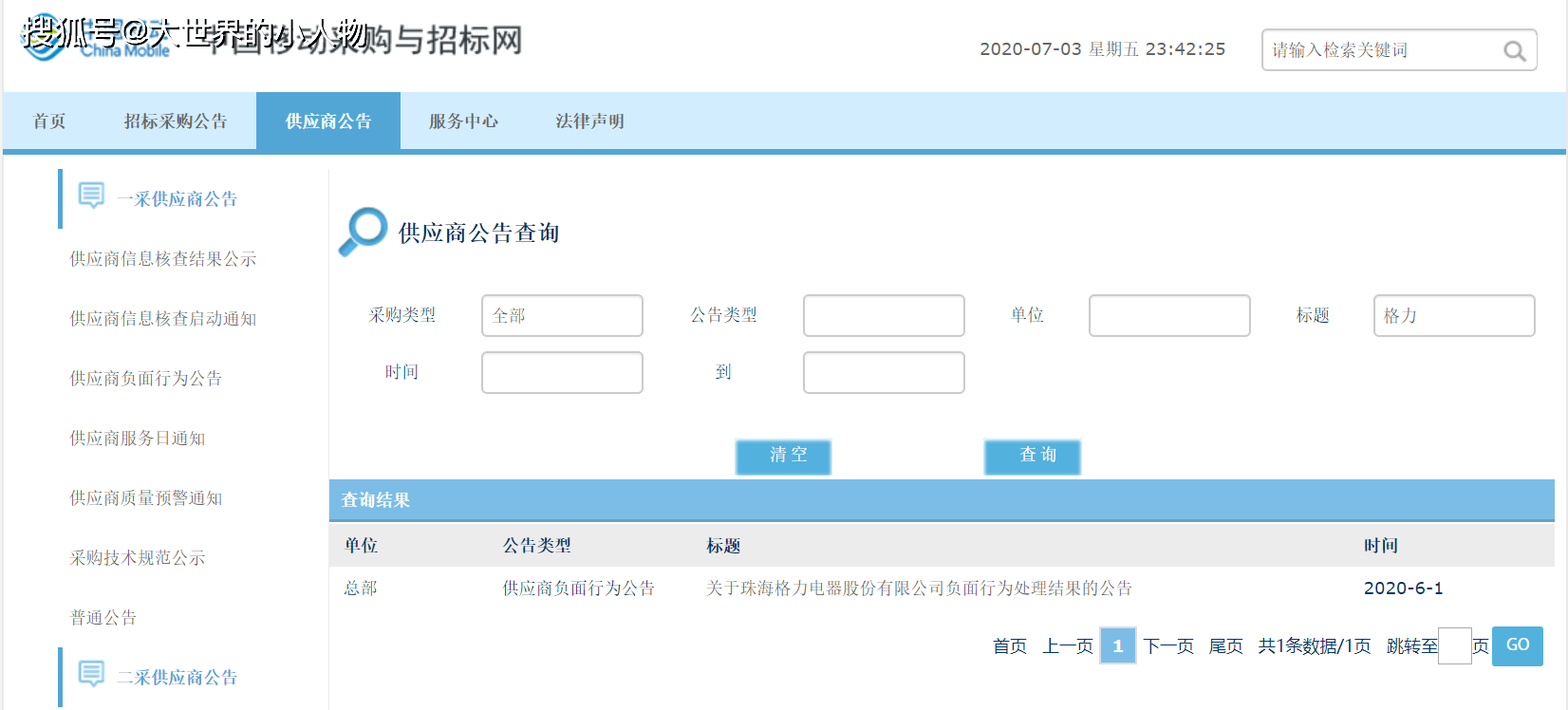Click the 标题 column header in results
The width and height of the screenshot is (1568, 710).
[x=723, y=546]
